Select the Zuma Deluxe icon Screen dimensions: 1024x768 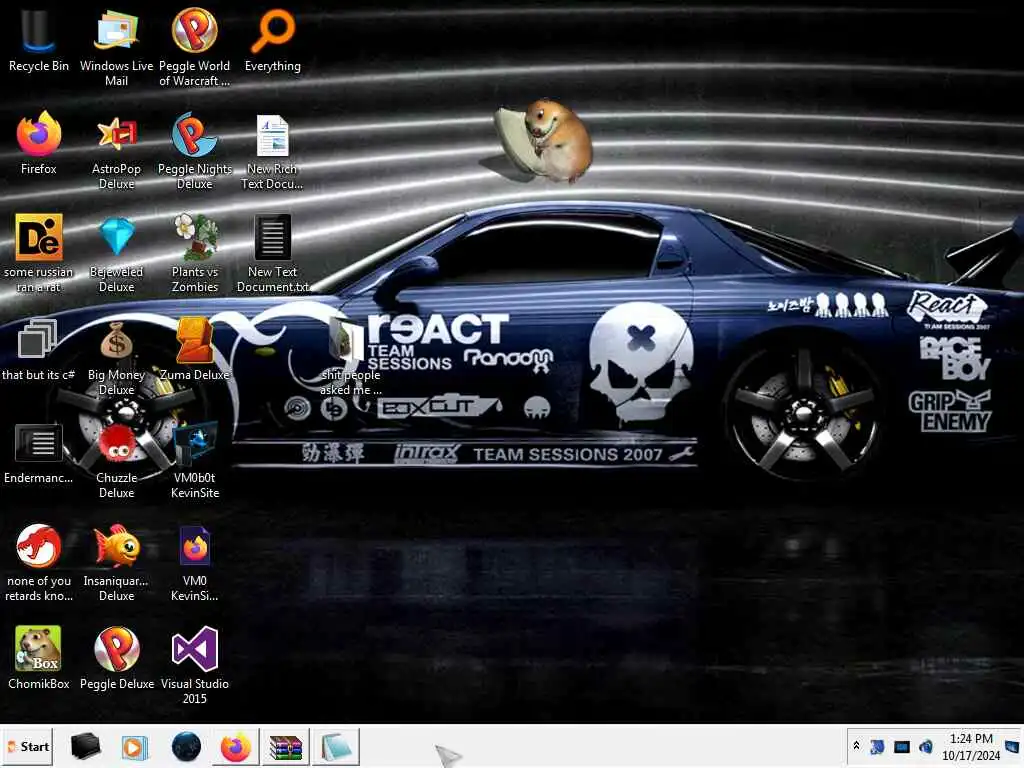point(195,349)
